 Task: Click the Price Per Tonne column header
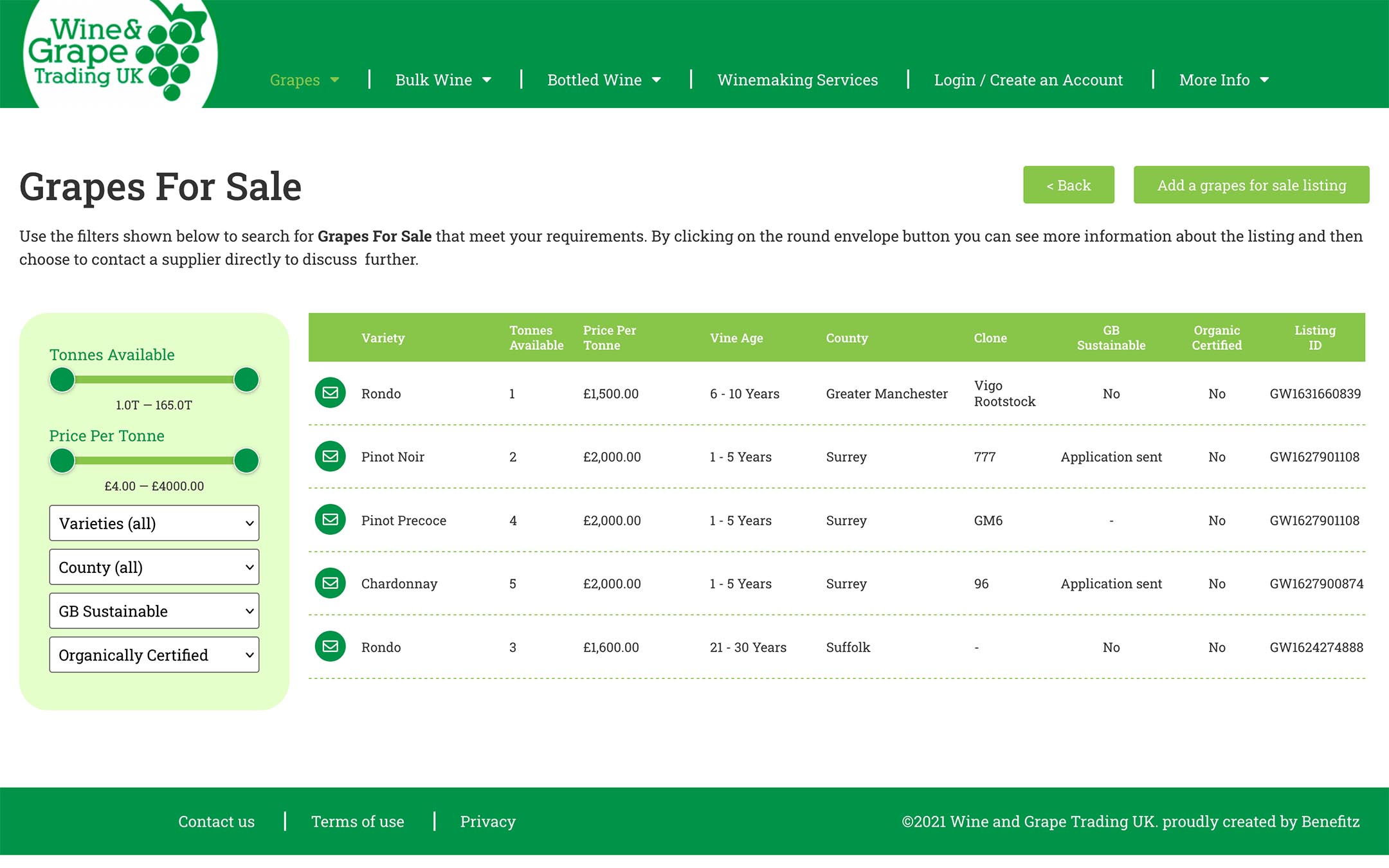[x=609, y=338]
